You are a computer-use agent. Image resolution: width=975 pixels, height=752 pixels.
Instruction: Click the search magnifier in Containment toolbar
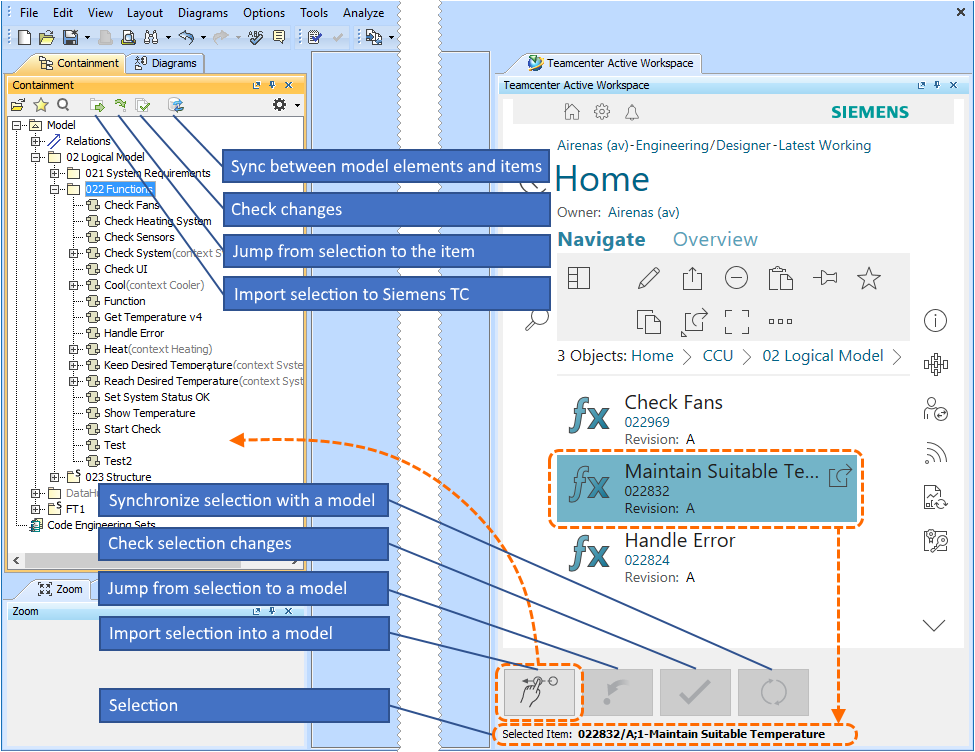[x=63, y=104]
